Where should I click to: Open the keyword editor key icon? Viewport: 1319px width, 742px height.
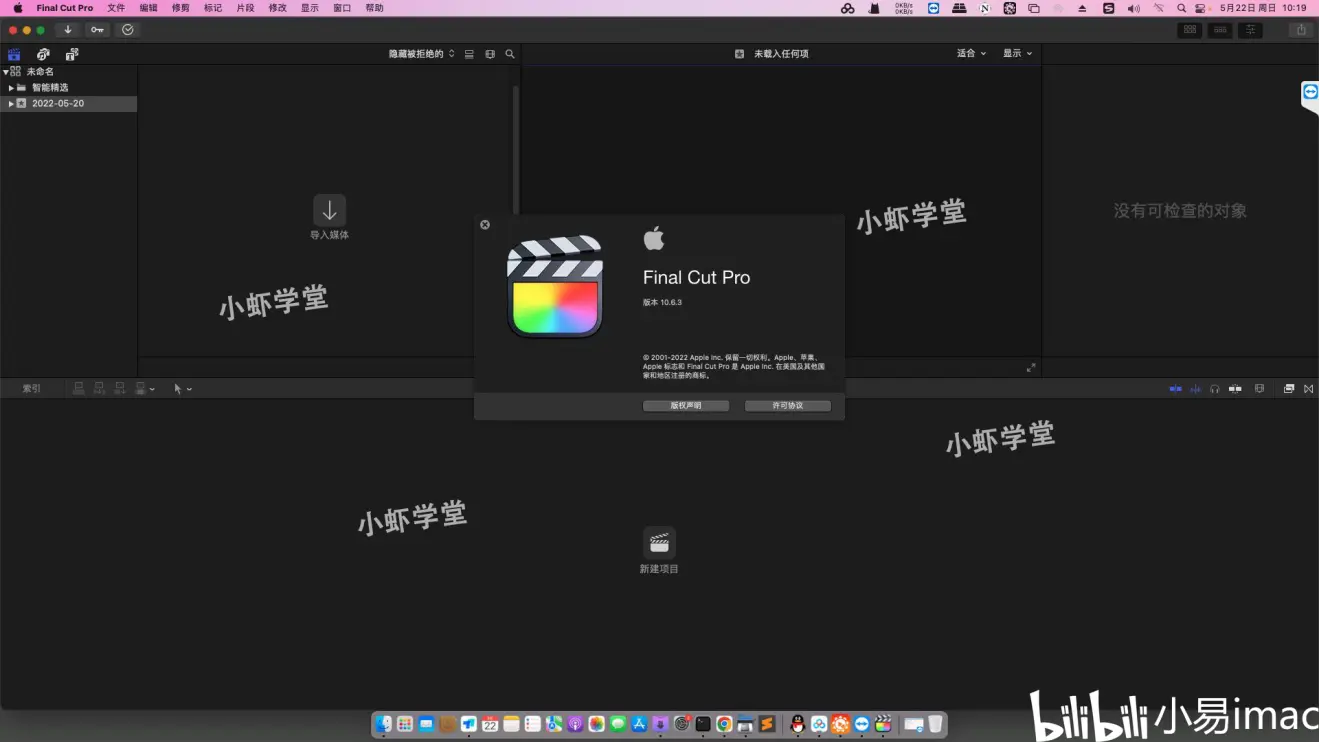click(97, 30)
